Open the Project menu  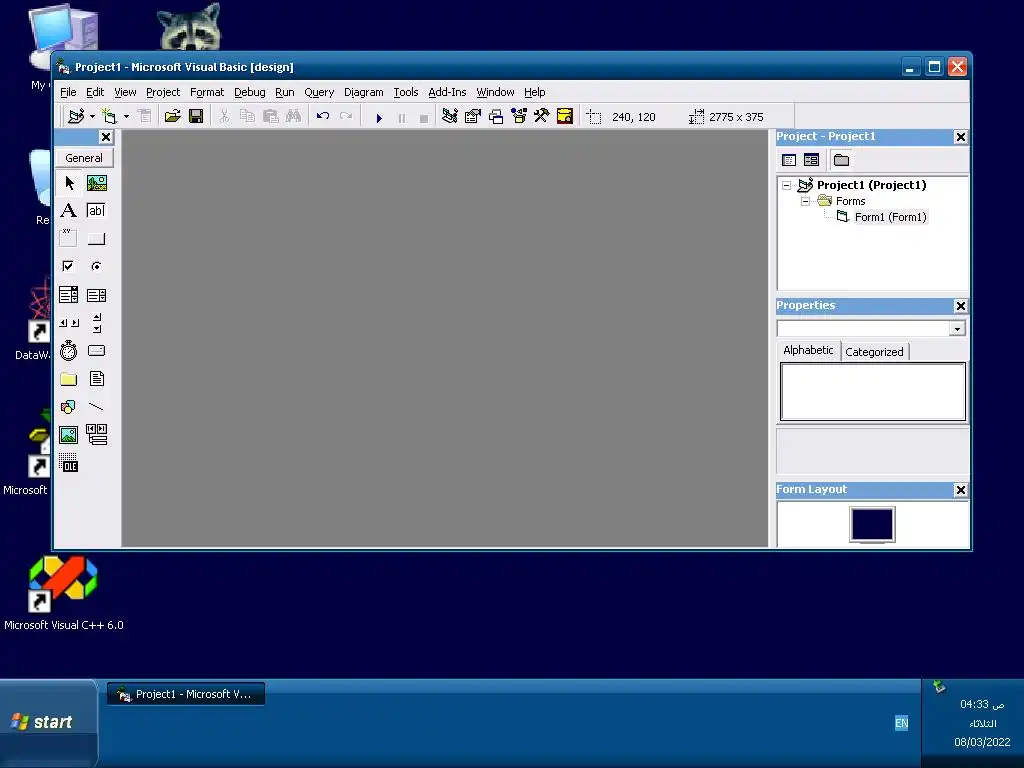click(163, 92)
